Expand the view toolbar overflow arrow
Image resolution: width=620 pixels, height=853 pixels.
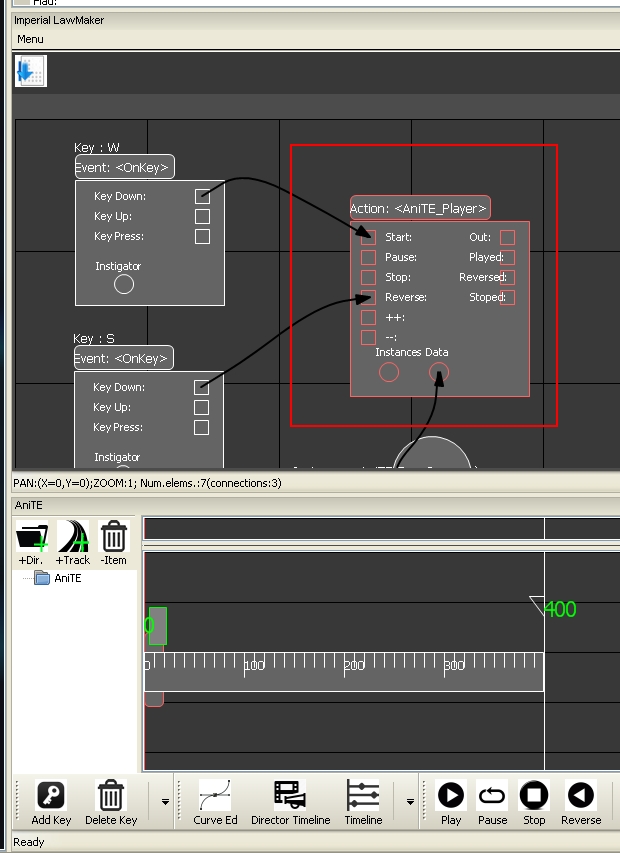(x=411, y=802)
